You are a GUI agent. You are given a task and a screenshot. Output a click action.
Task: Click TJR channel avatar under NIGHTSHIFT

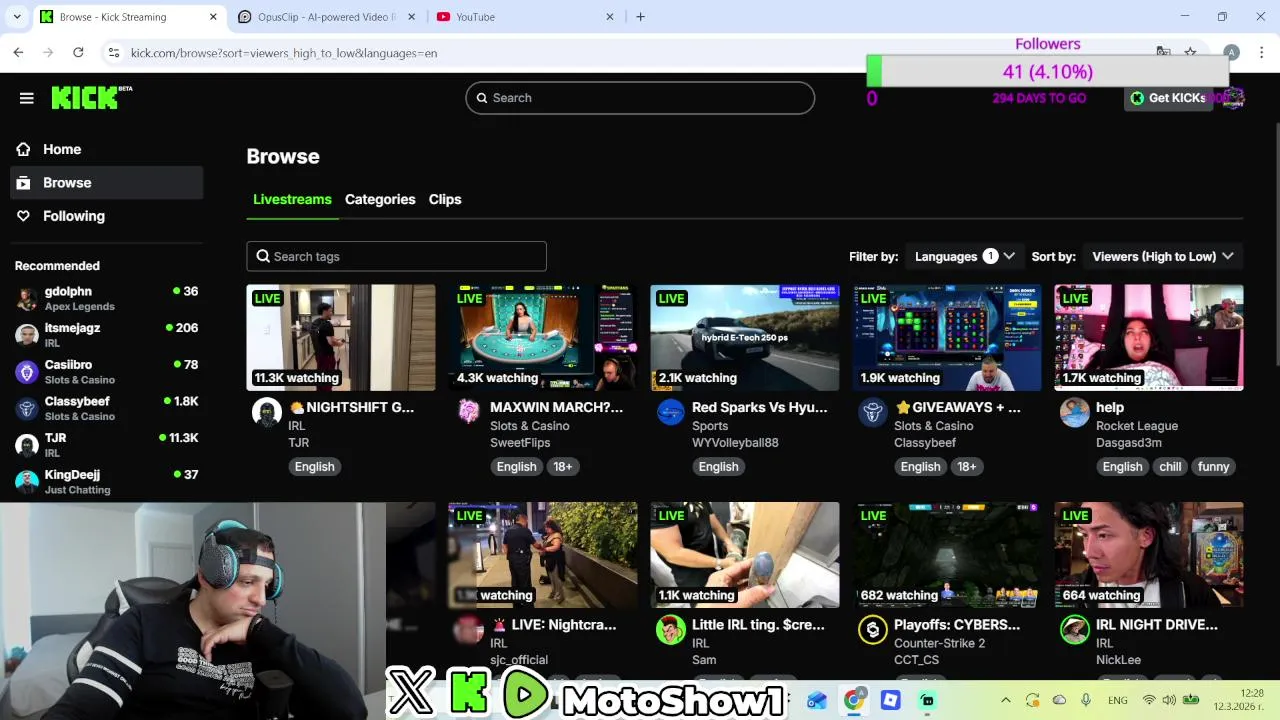pyautogui.click(x=267, y=412)
